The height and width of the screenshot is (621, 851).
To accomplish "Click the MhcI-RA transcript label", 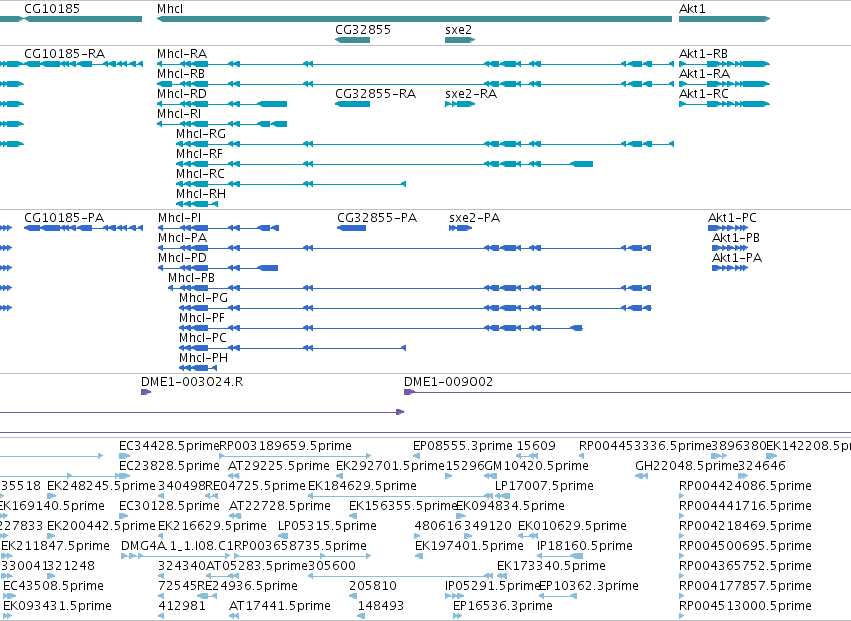I will coord(182,53).
